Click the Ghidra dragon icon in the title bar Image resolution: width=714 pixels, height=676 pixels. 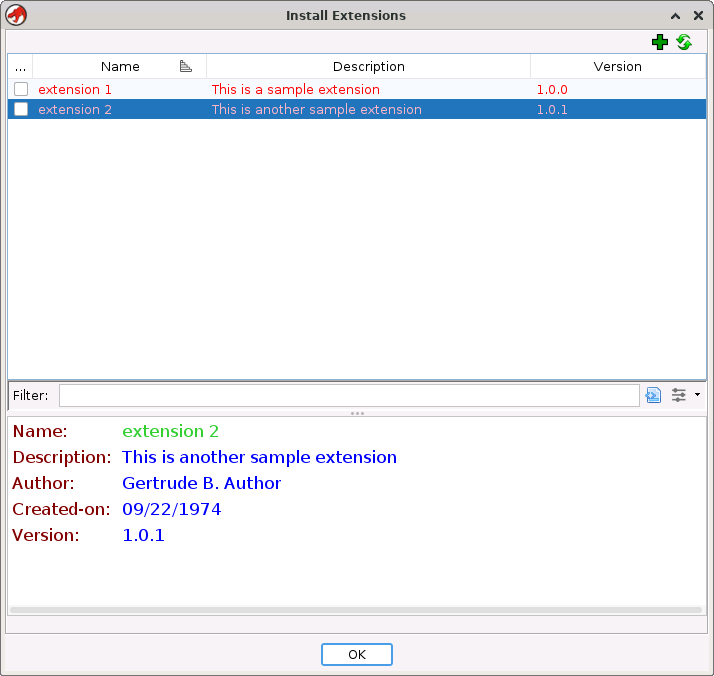(x=16, y=16)
